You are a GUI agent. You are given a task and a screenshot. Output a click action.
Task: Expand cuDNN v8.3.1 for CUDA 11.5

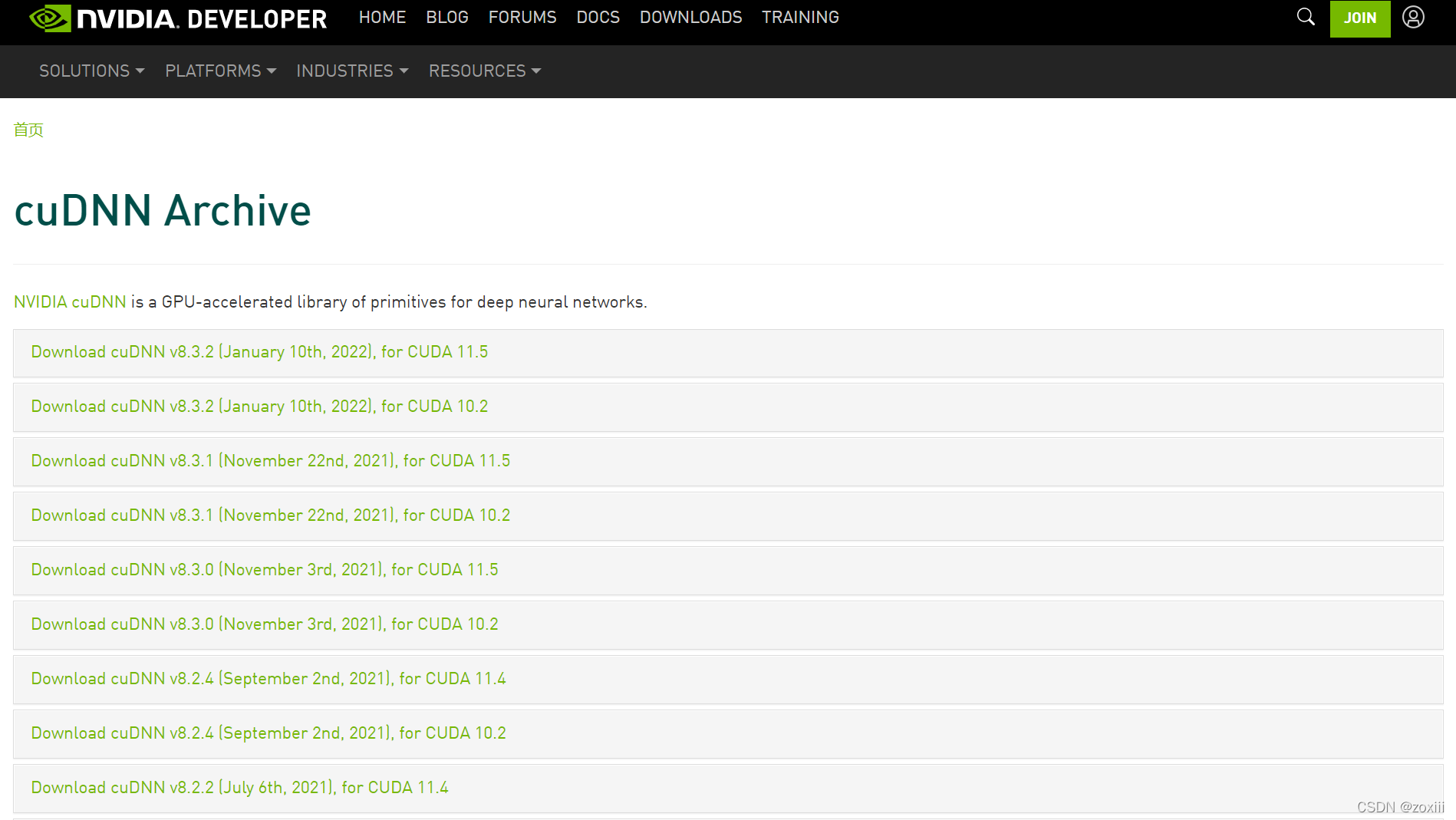(728, 462)
